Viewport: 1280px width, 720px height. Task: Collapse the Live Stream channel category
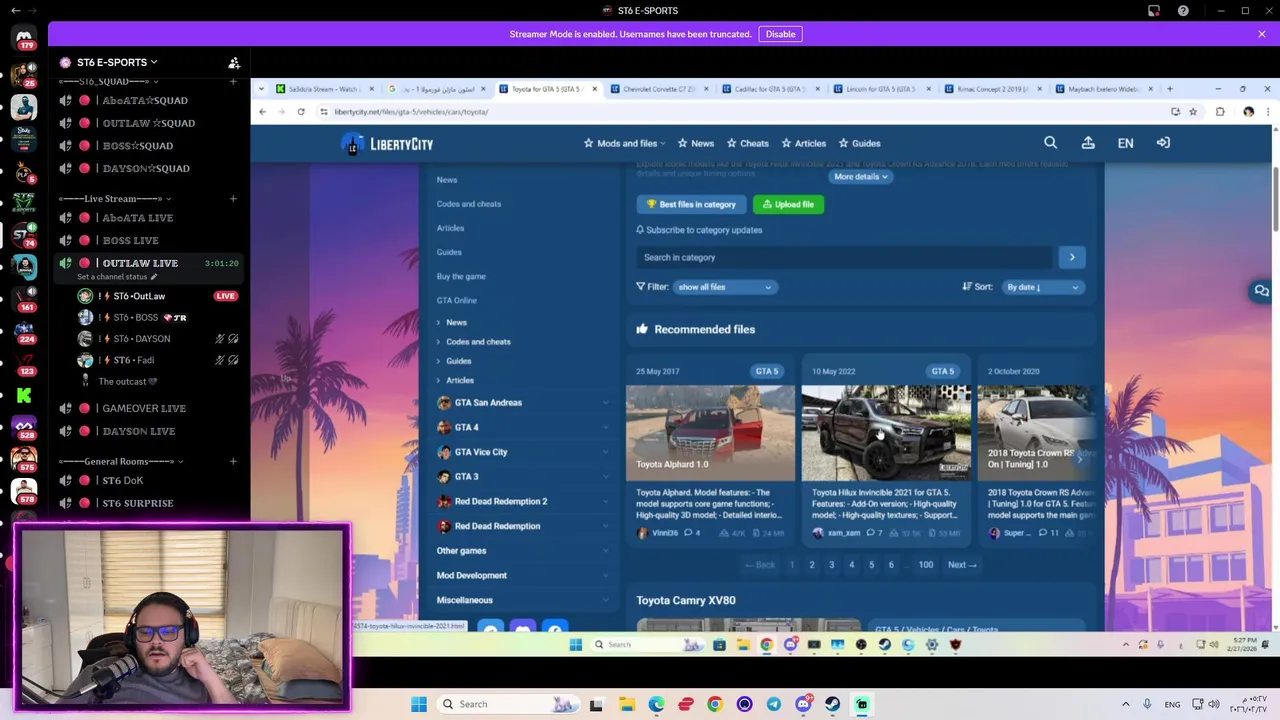(x=114, y=198)
